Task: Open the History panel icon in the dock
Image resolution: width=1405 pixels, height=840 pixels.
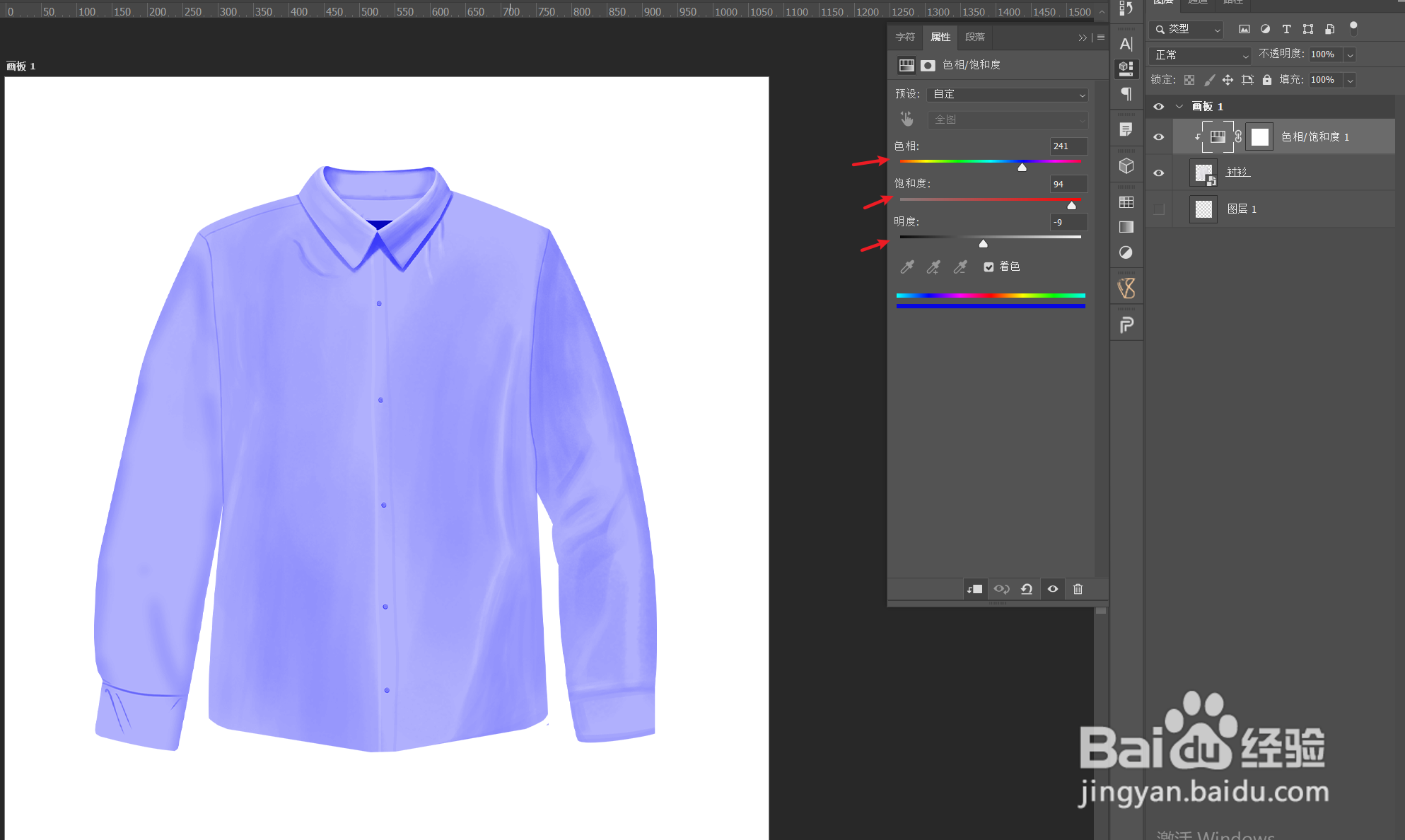Action: coord(1126,8)
